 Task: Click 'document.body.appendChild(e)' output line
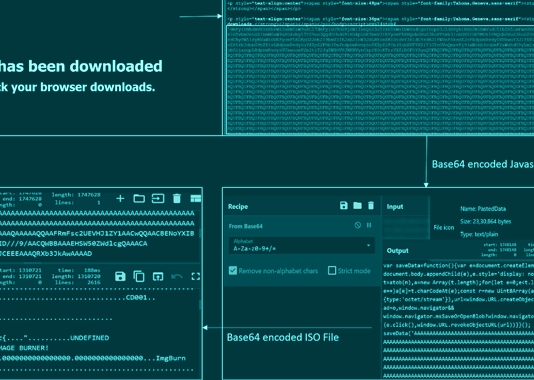point(458,274)
